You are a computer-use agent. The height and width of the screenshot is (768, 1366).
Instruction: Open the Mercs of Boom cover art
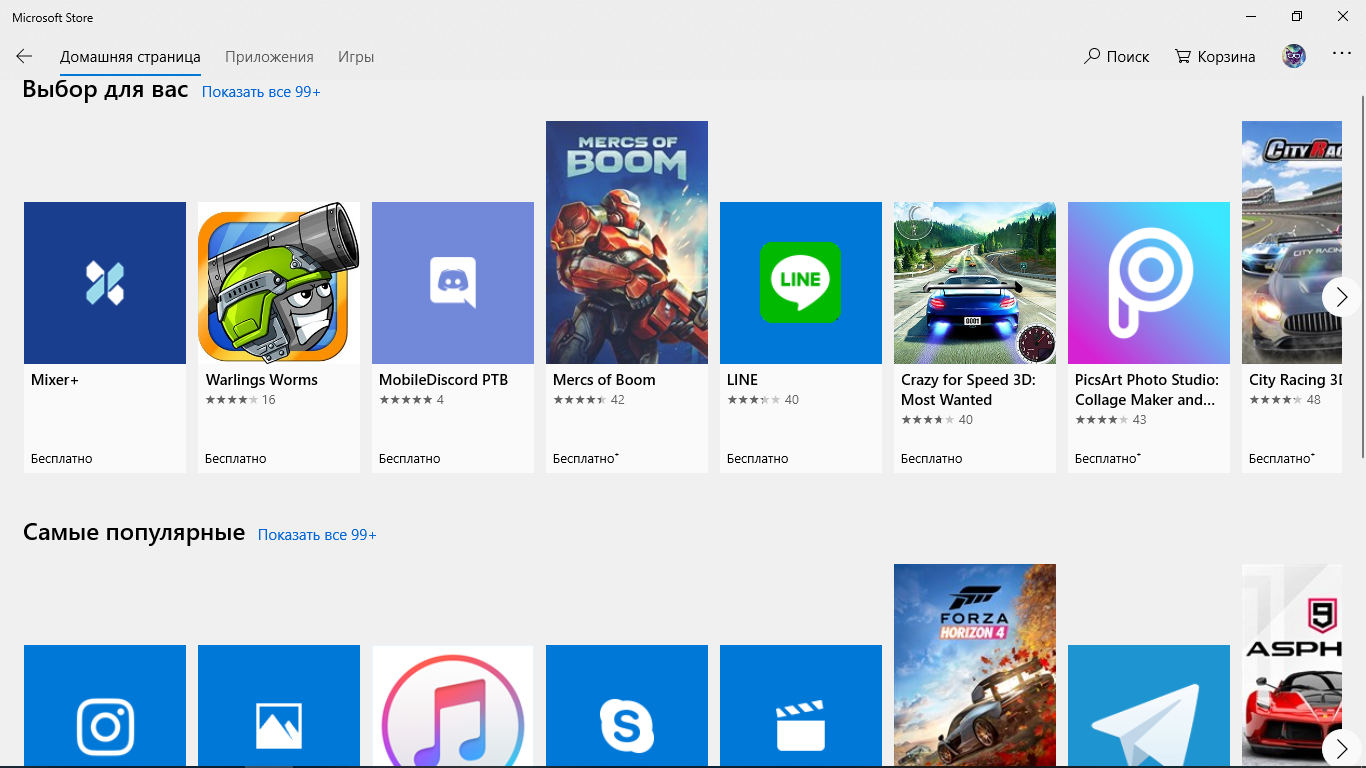coord(627,242)
